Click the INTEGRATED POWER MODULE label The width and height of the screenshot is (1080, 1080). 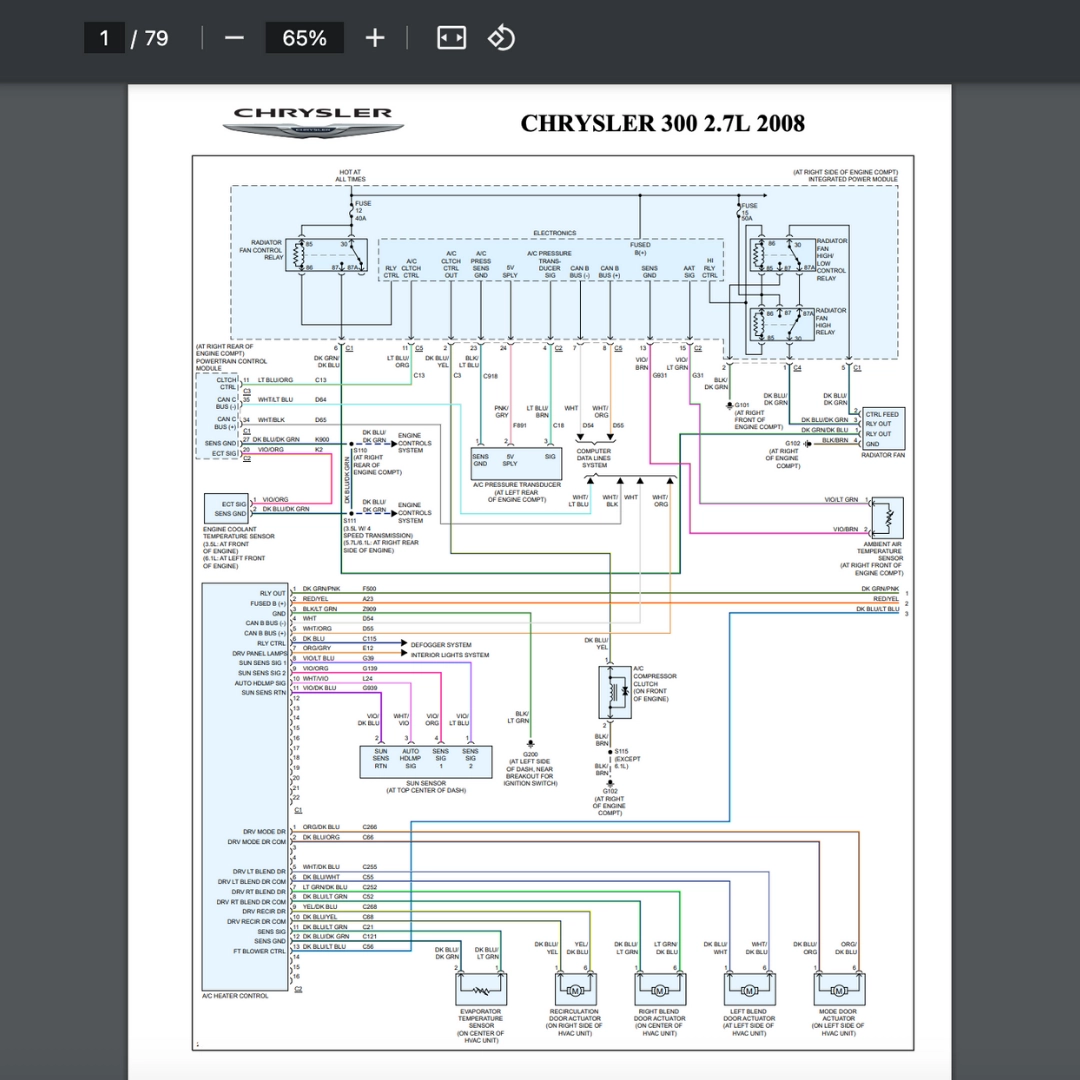point(853,179)
